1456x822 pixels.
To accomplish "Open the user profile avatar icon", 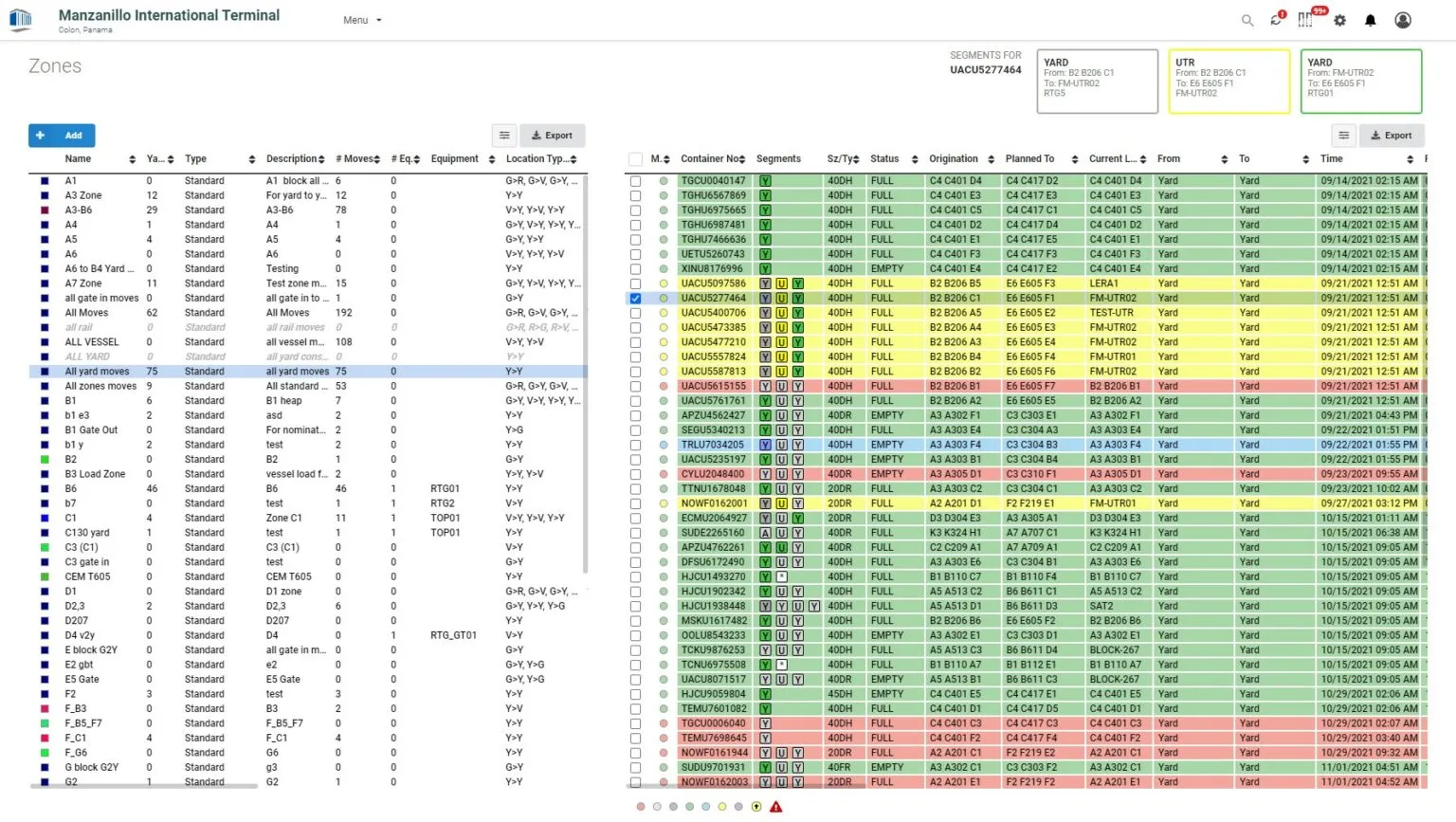I will tap(1403, 20).
